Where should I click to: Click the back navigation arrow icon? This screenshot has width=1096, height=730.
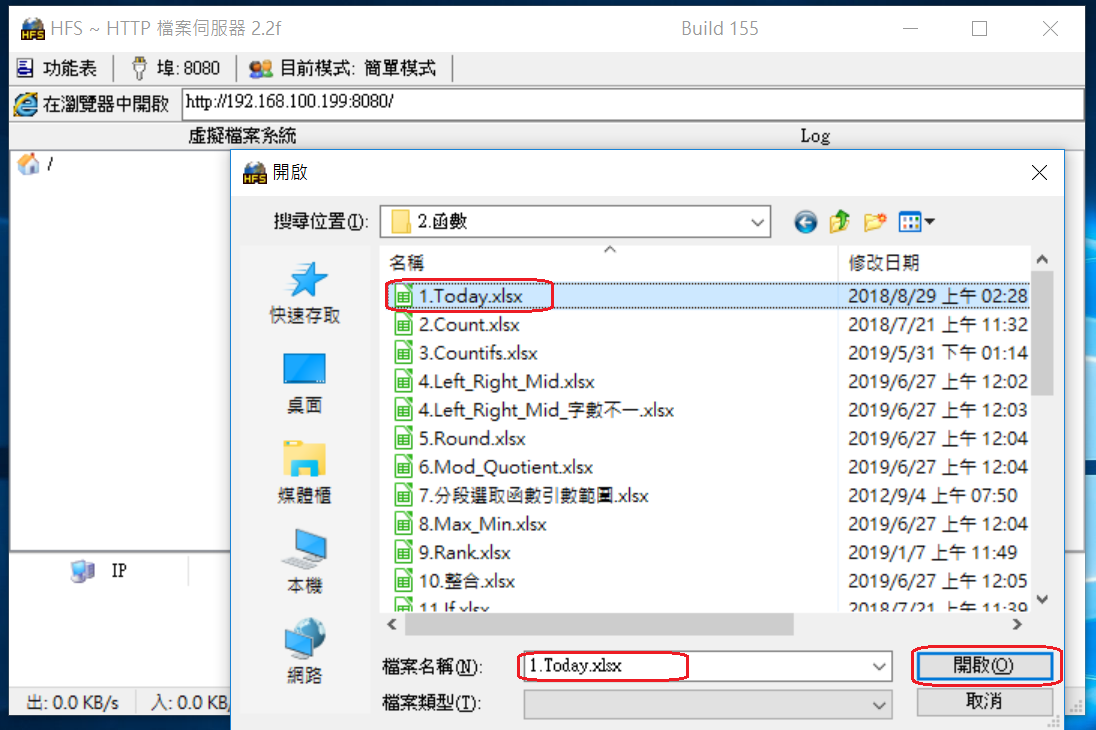[x=805, y=222]
